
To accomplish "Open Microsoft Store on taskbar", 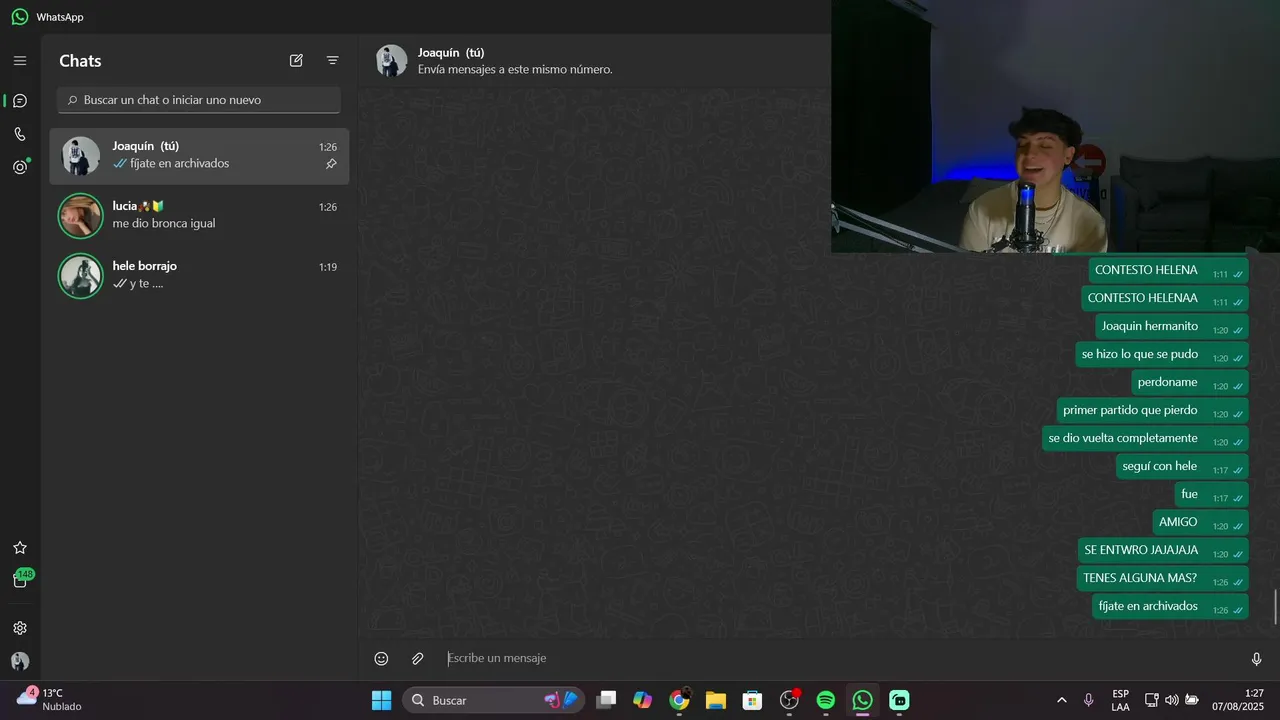I will click(752, 700).
